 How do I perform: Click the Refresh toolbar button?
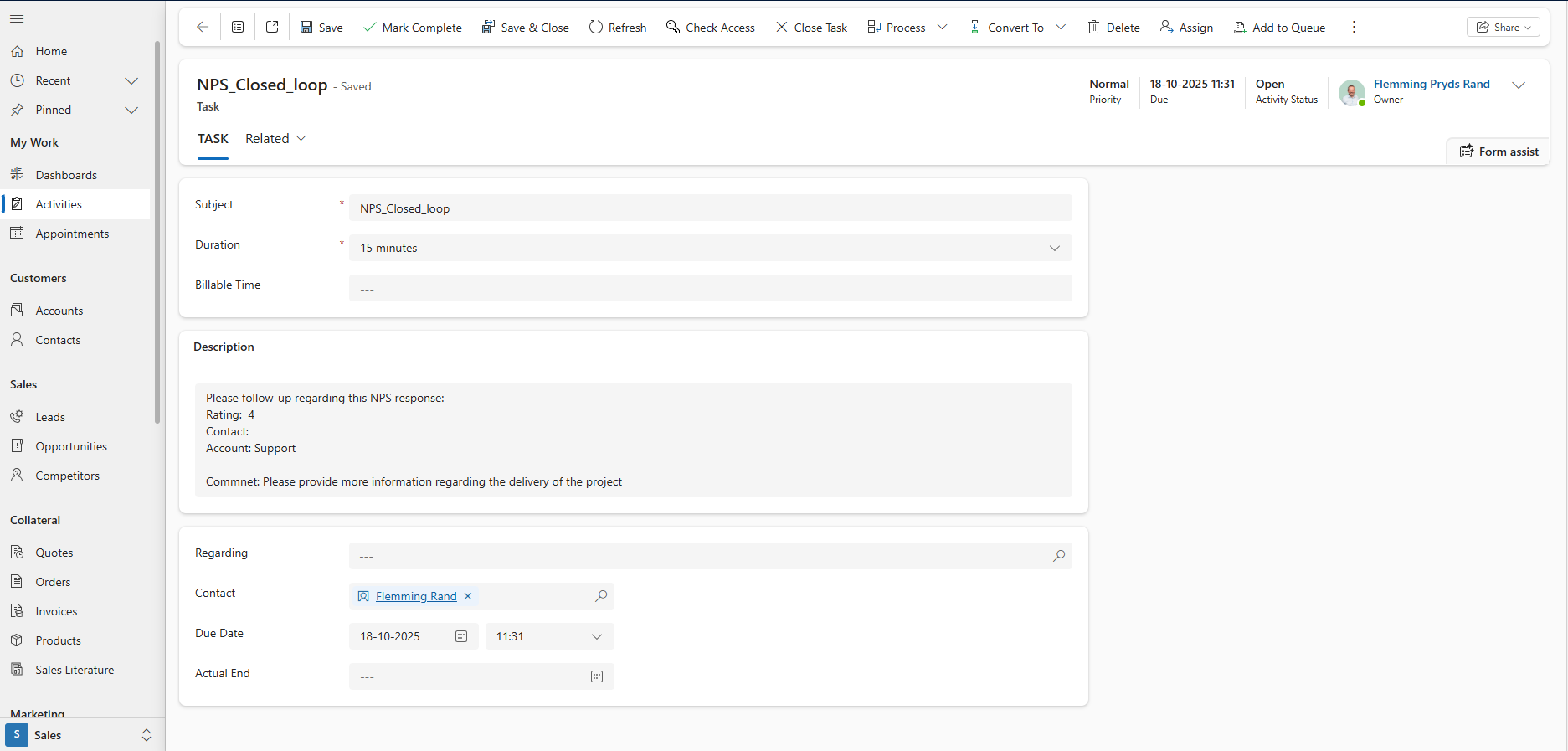(618, 27)
